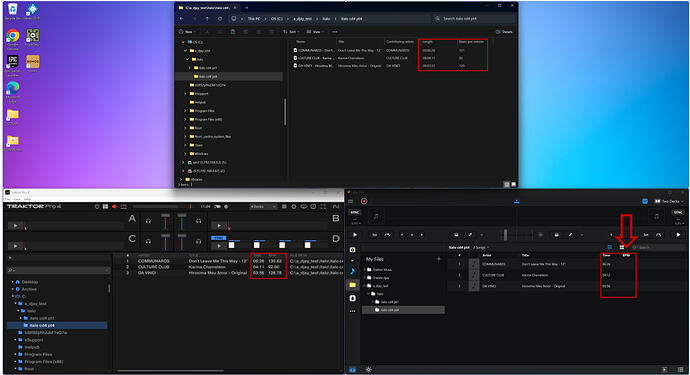The width and height of the screenshot is (690, 375).
Task: Select DA VINCI track row in Traktor
Action: pos(228,272)
